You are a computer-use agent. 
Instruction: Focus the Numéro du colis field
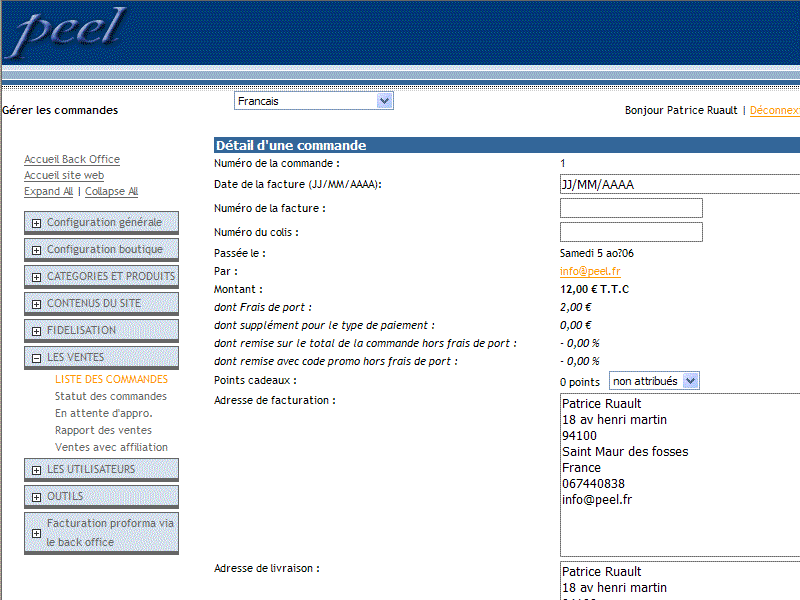[x=631, y=232]
